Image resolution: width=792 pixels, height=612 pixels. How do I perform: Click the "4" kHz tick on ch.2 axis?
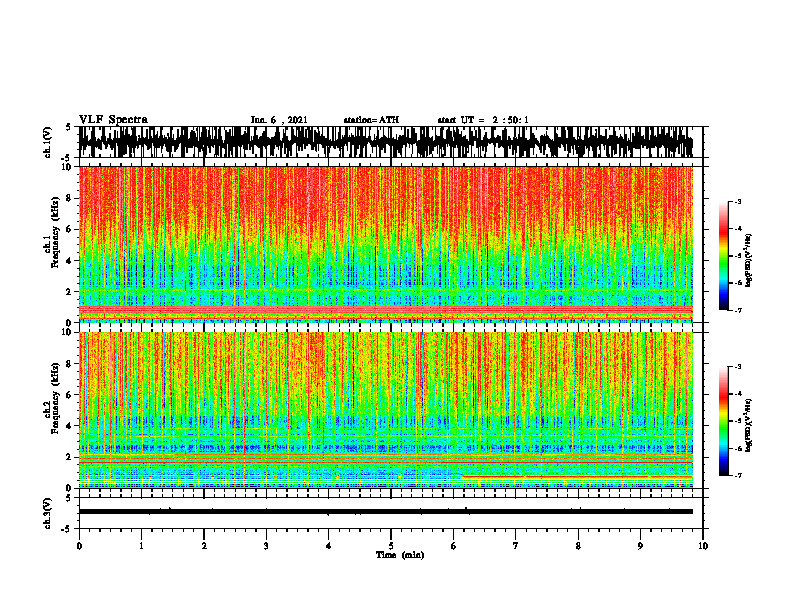click(x=70, y=426)
